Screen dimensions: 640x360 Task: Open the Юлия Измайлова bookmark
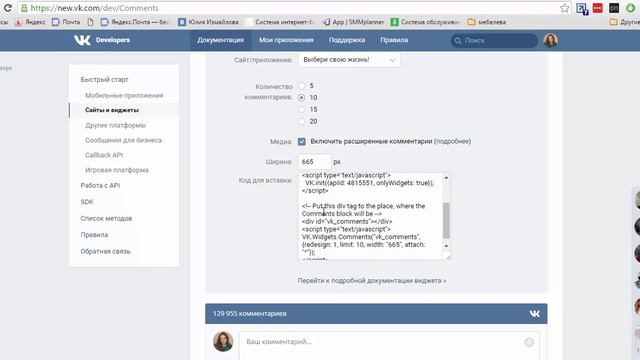pyautogui.click(x=208, y=22)
